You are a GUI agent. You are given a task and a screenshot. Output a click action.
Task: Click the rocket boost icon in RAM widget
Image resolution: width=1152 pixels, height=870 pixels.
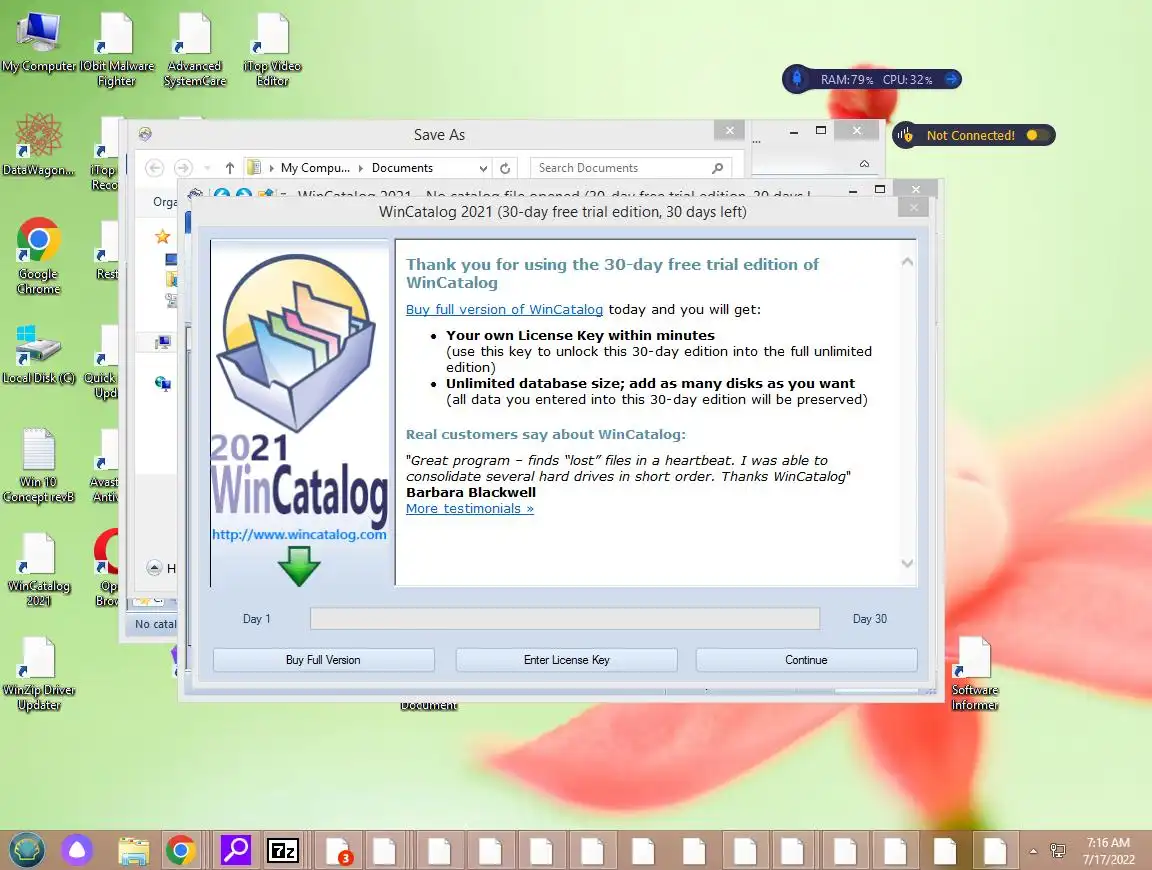[796, 79]
